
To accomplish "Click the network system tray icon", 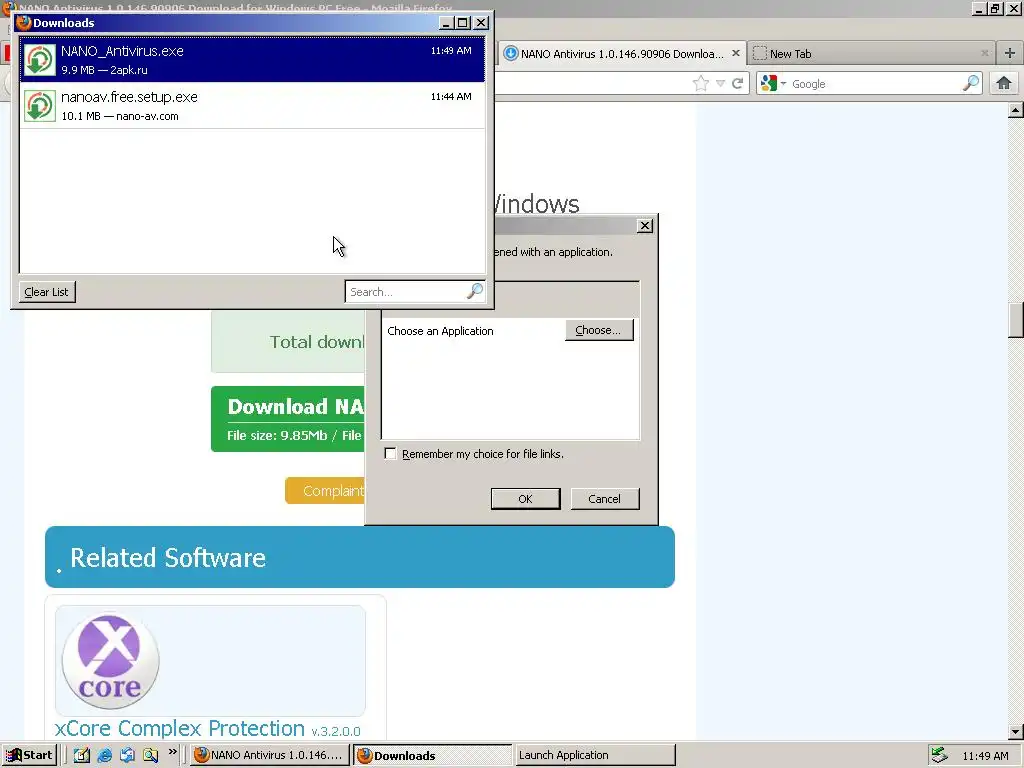I will click(939, 755).
